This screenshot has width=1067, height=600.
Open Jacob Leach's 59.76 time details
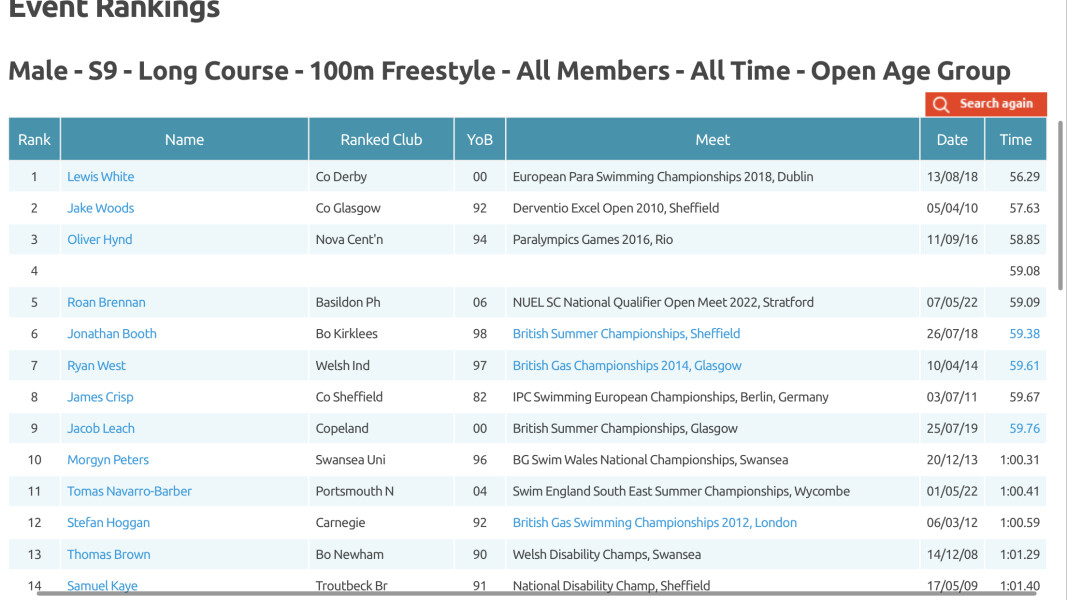coord(1024,429)
